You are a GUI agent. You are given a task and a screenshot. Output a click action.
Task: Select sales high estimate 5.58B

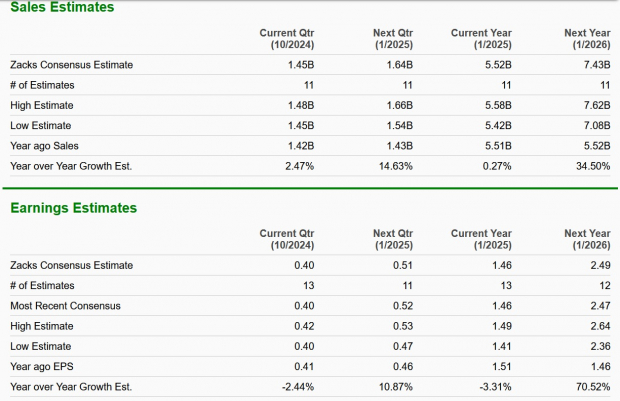498,105
